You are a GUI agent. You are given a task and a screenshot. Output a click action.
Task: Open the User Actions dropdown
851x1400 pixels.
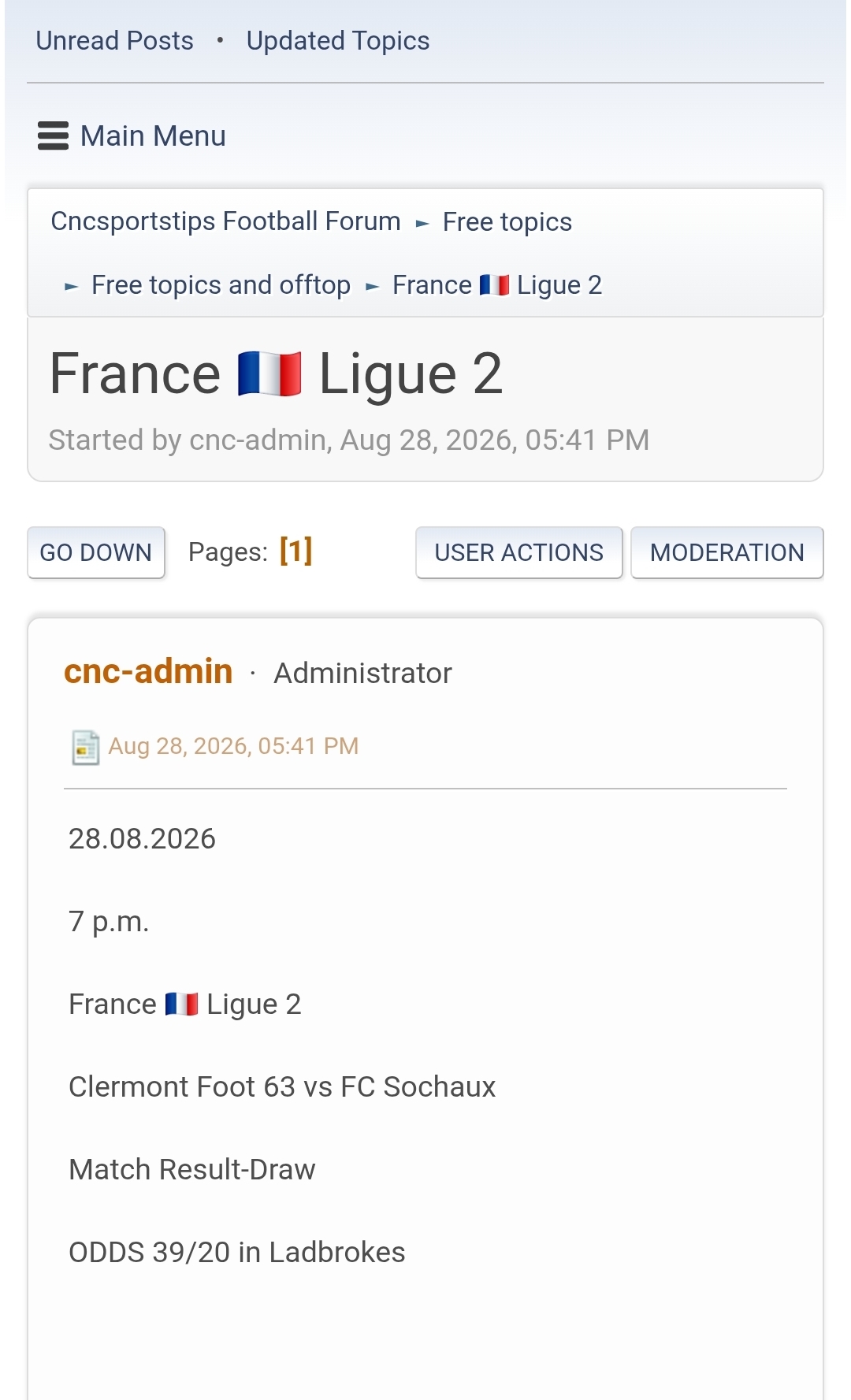[x=519, y=552]
